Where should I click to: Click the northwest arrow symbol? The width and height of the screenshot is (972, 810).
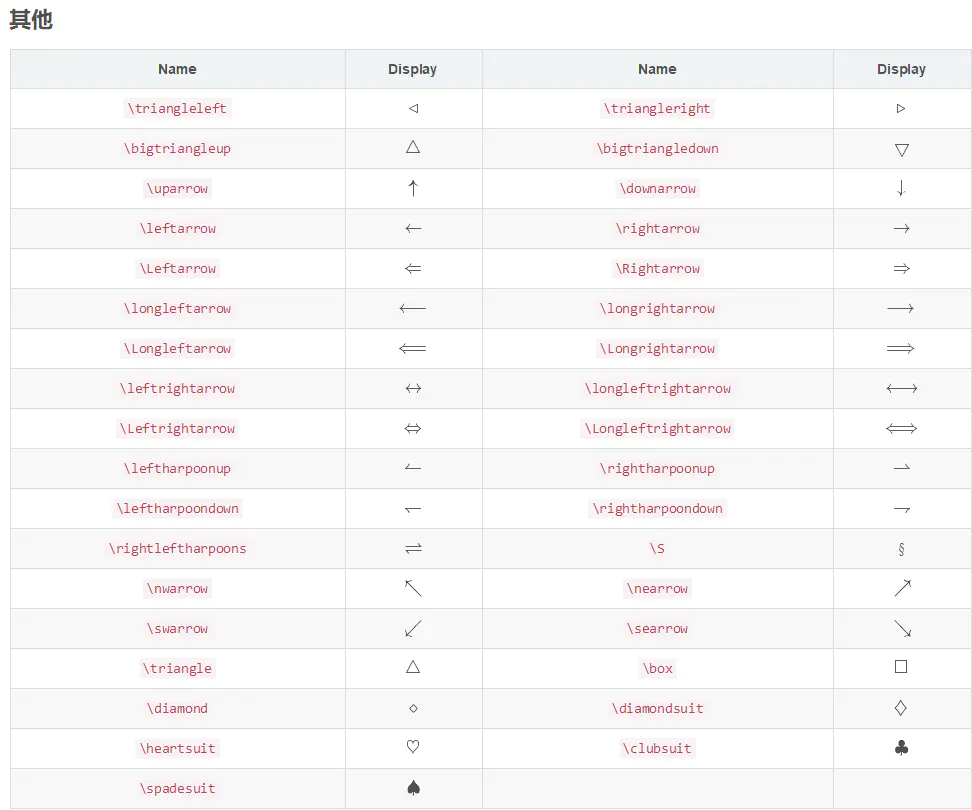coord(413,588)
